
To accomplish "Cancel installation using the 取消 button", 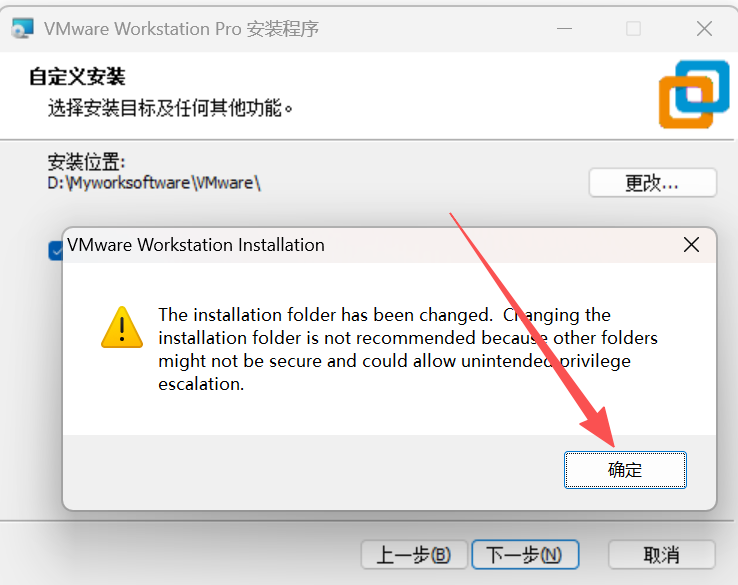I will coord(662,555).
